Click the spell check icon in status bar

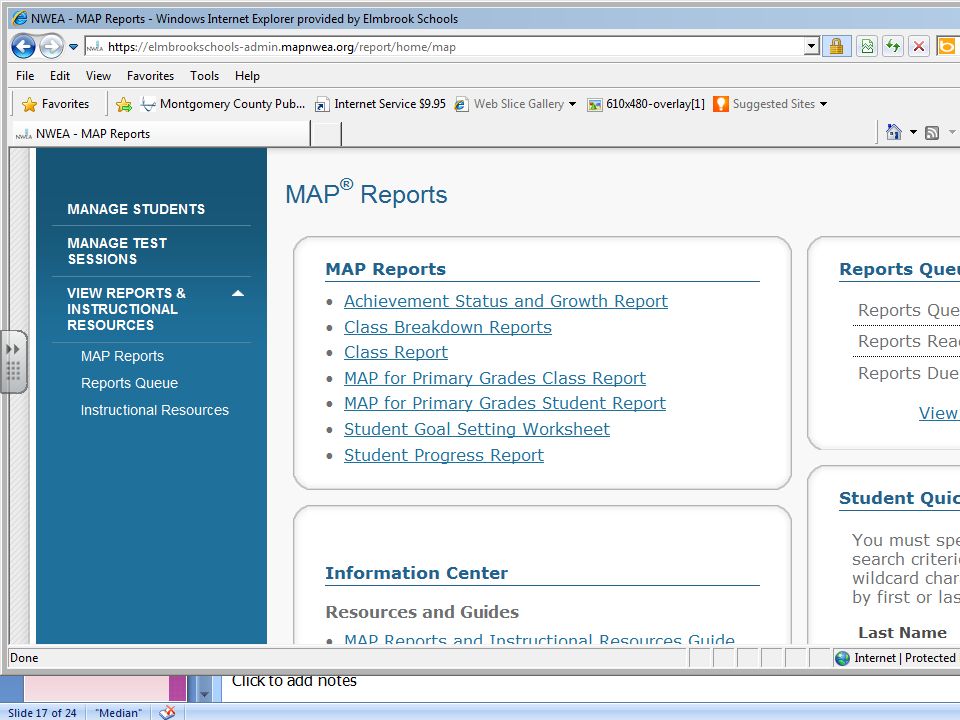coord(167,712)
